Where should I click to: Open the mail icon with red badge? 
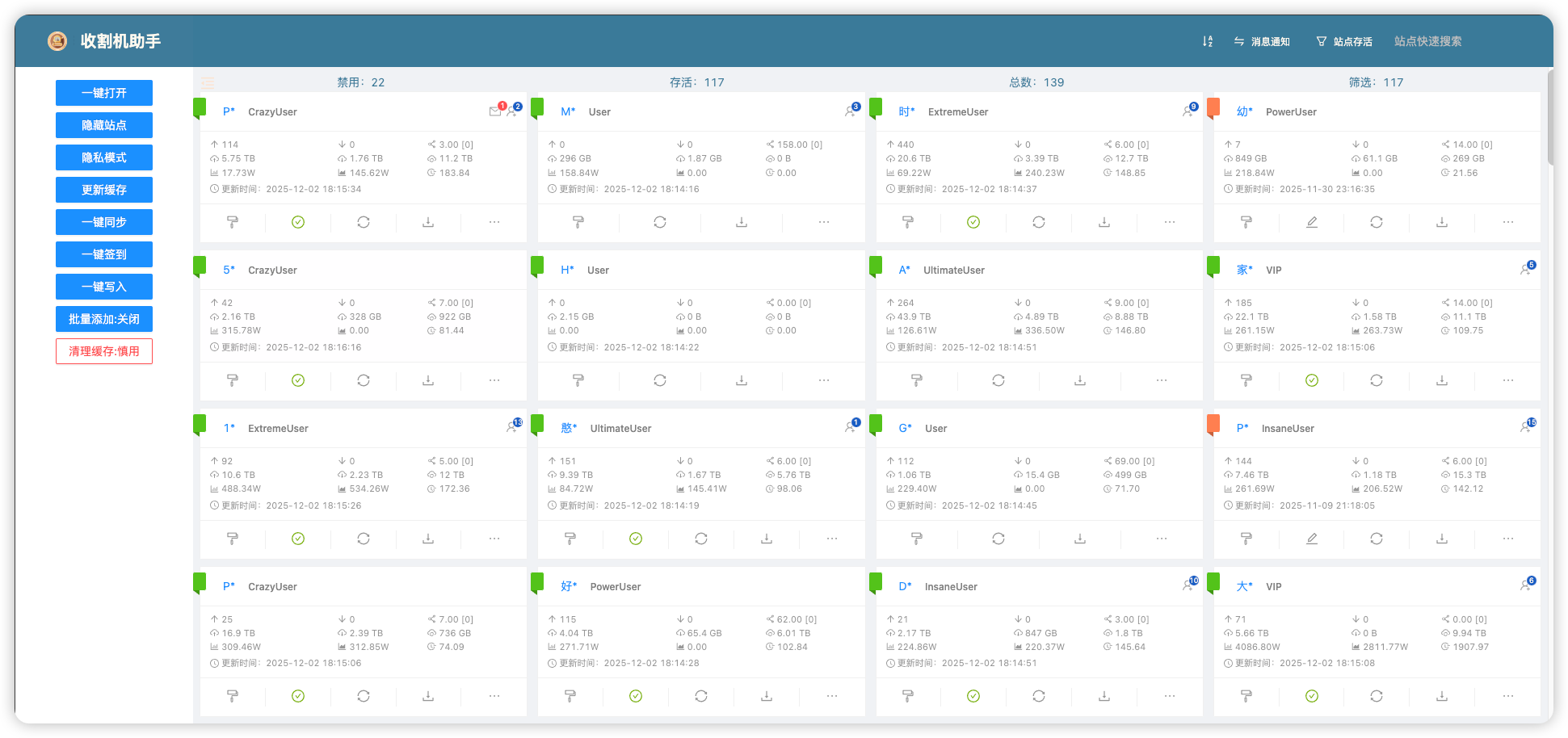coord(495,111)
